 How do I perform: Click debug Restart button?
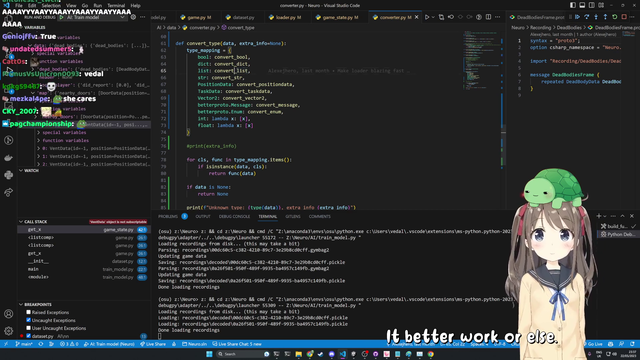click(x=615, y=17)
